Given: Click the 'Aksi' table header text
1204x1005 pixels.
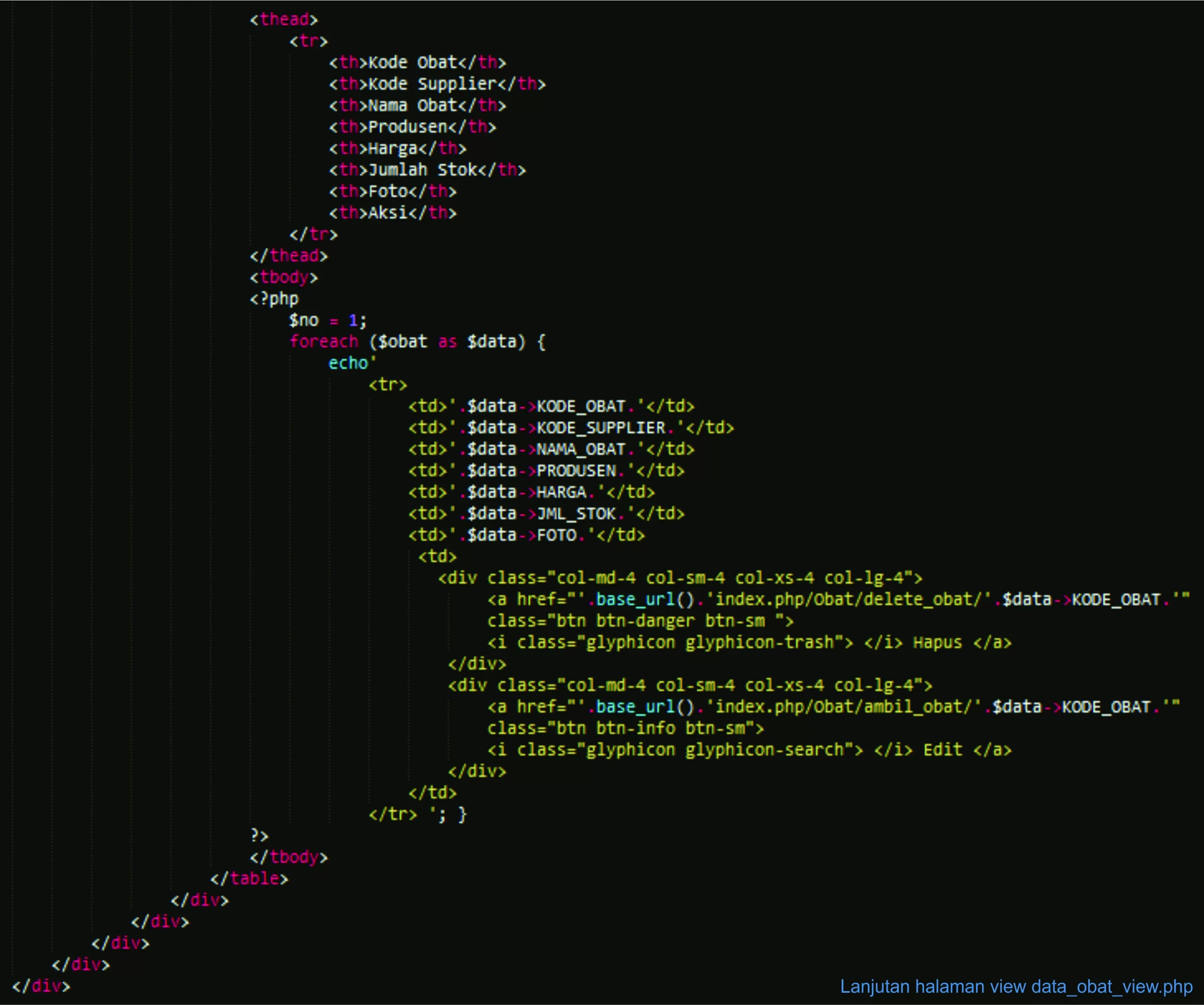Looking at the screenshot, I should [x=388, y=213].
